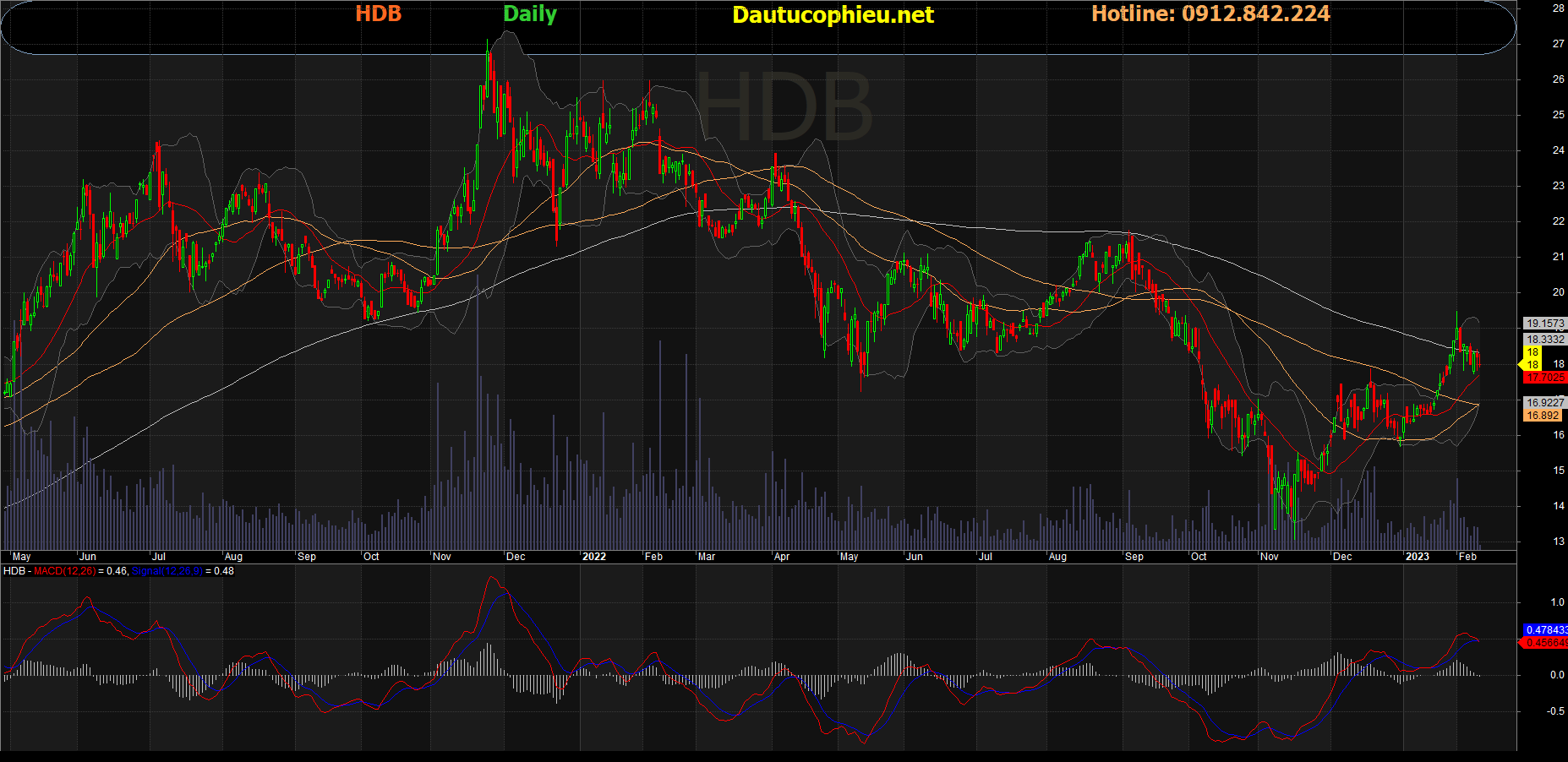Click the gray 19.1573 price tag
1568x762 pixels.
(1545, 324)
